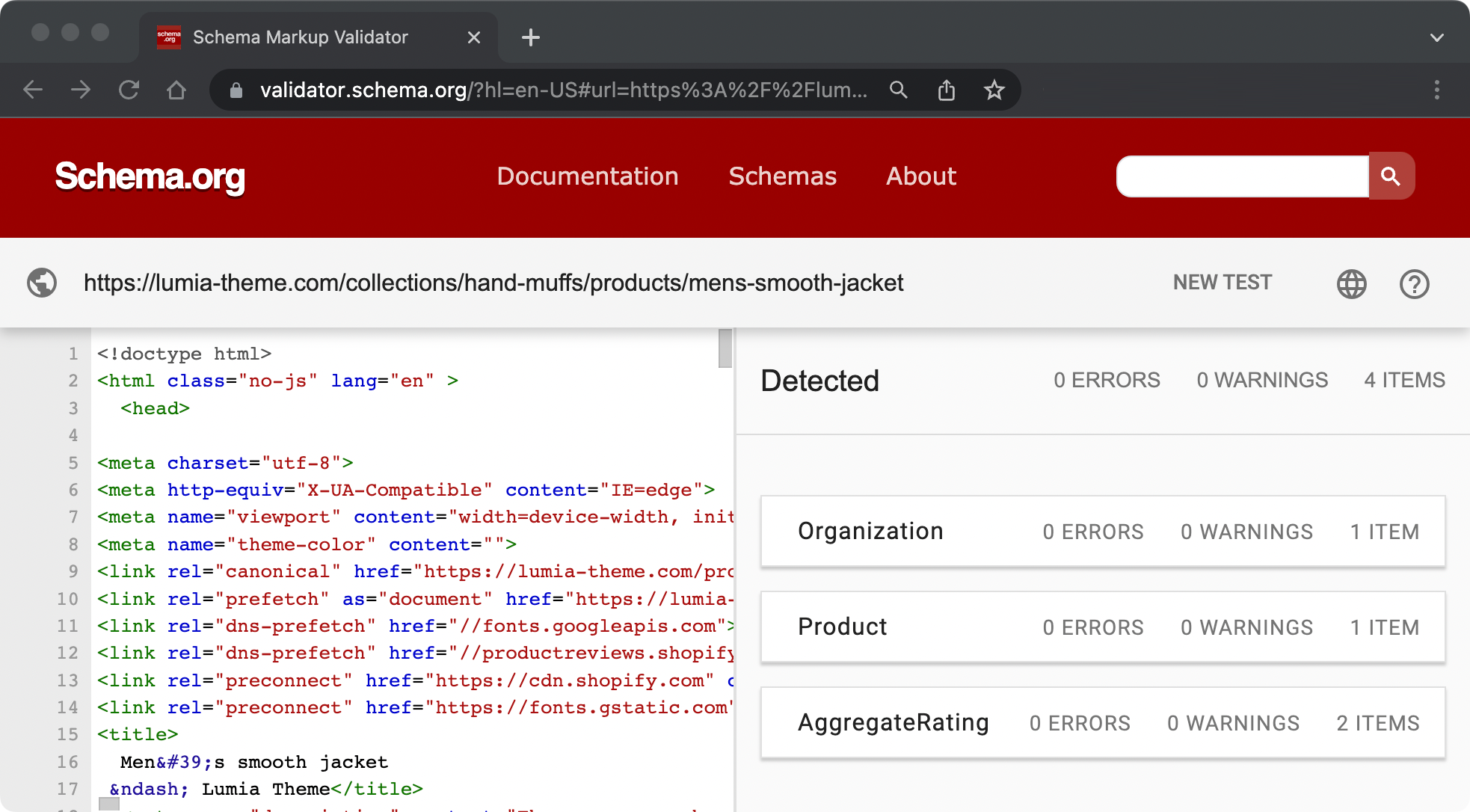The image size is (1470, 812).
Task: Click the share icon in address bar
Action: pos(947,90)
